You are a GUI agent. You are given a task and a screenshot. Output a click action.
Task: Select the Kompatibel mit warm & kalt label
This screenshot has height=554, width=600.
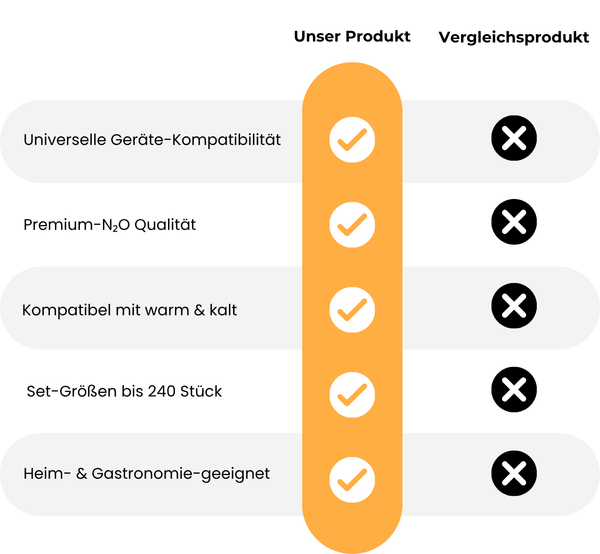point(129,310)
